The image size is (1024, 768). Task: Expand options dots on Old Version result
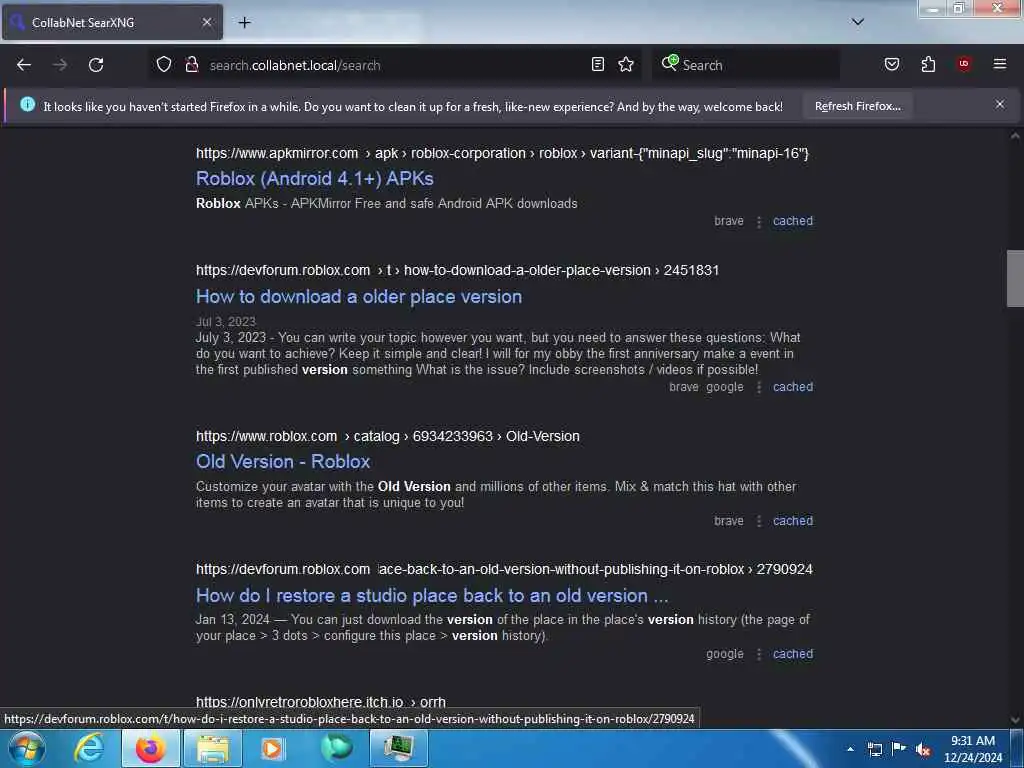coord(759,521)
